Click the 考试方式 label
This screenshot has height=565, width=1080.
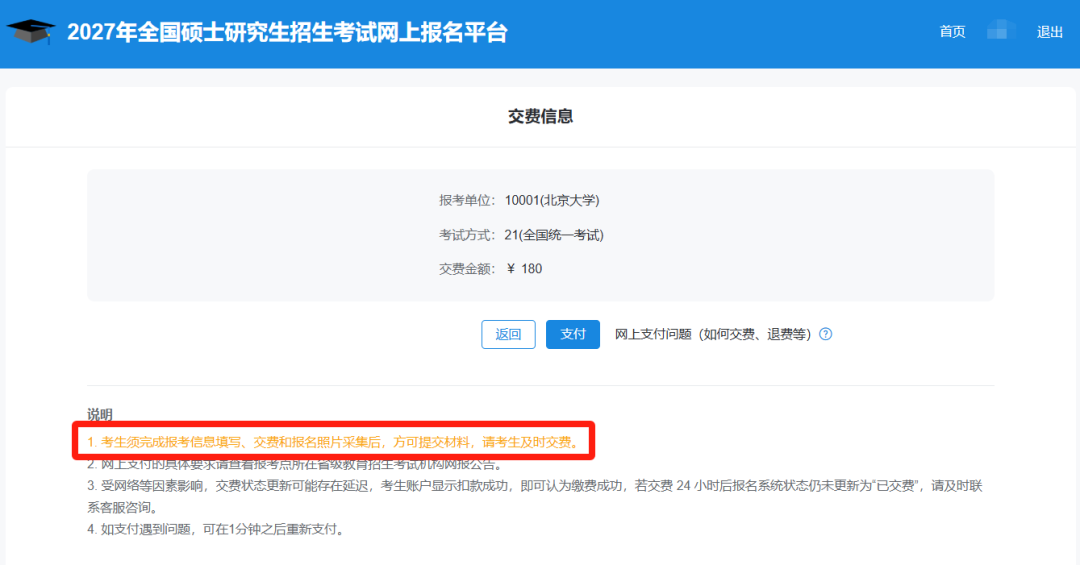click(x=467, y=235)
